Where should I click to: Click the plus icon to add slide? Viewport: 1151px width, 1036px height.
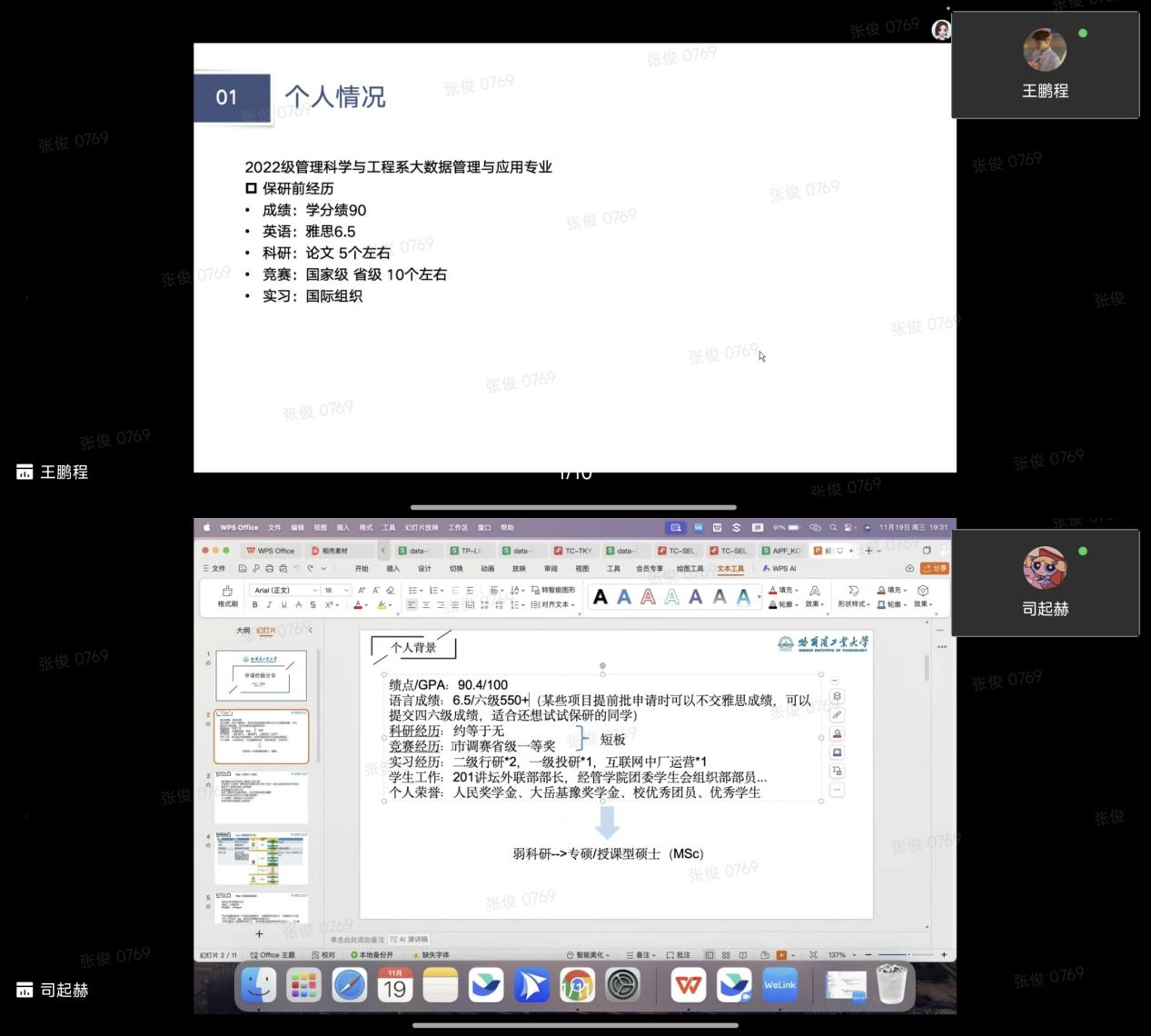(259, 933)
